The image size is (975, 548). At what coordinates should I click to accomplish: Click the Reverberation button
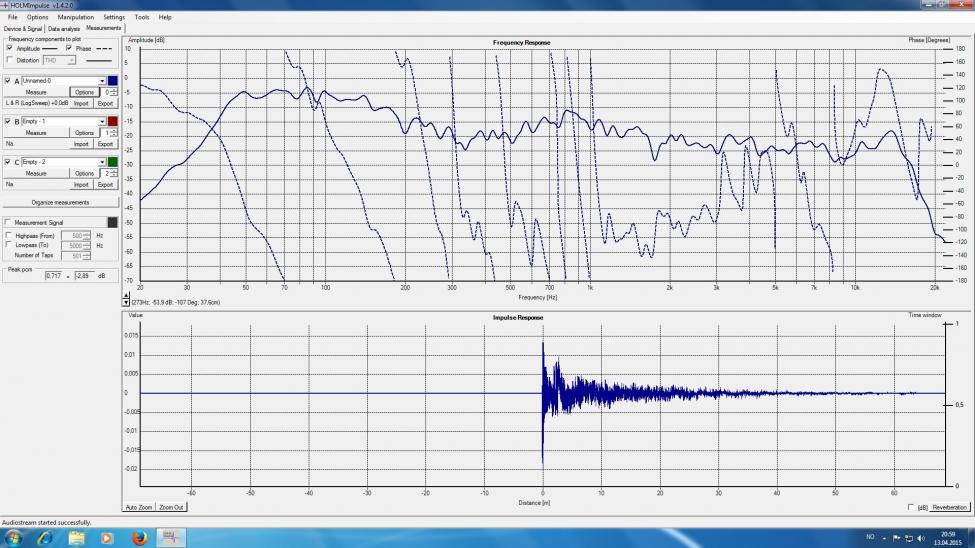[950, 508]
